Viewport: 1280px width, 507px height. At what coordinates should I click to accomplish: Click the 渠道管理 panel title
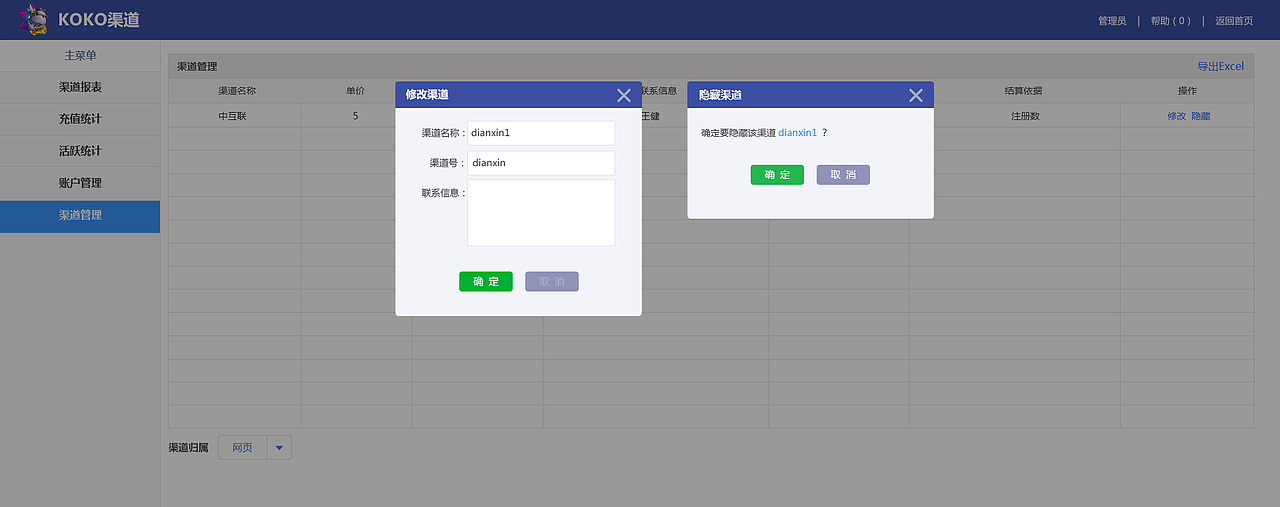(x=197, y=66)
